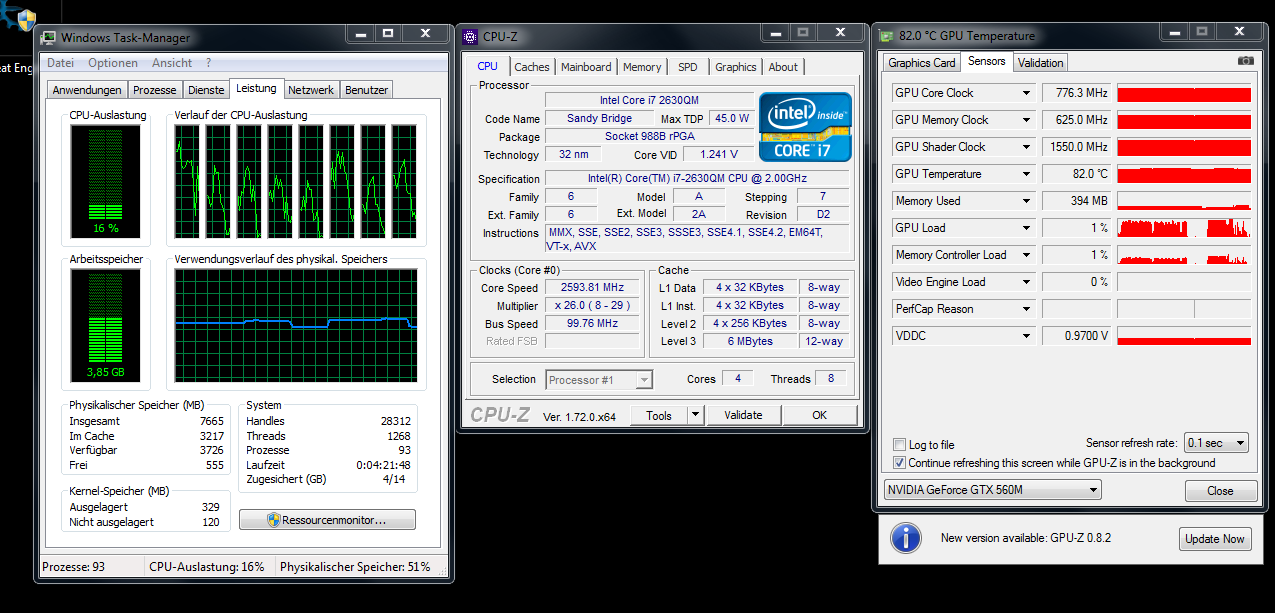Click the GPU-Z camera screenshot icon

tap(1246, 61)
